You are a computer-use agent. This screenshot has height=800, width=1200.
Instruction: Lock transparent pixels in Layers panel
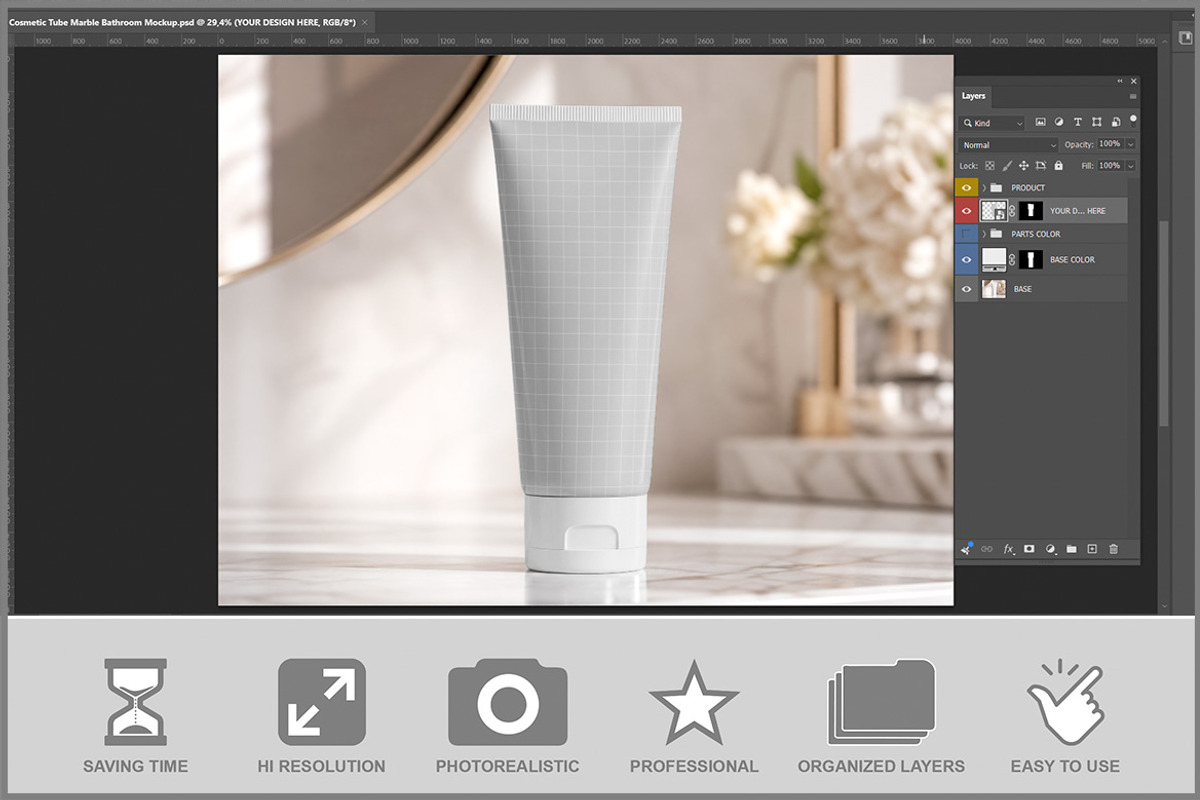coord(990,166)
